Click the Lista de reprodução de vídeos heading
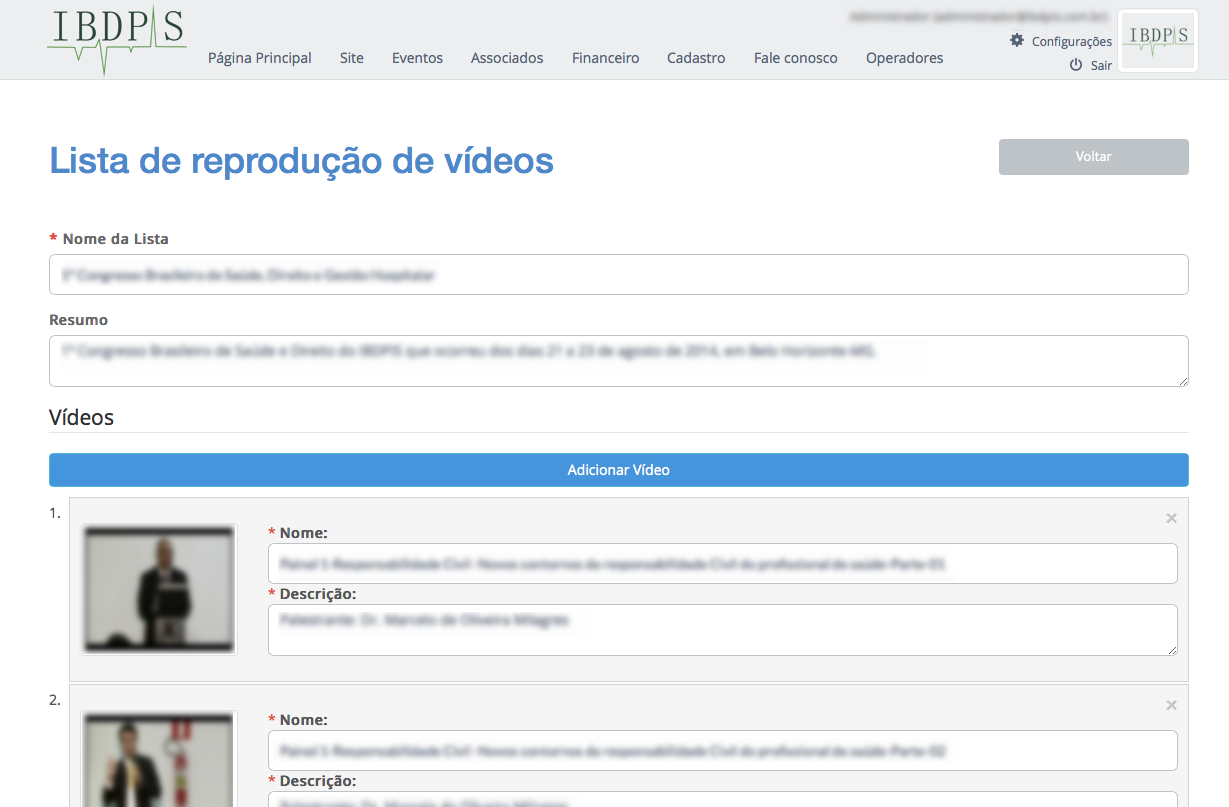 click(x=301, y=161)
